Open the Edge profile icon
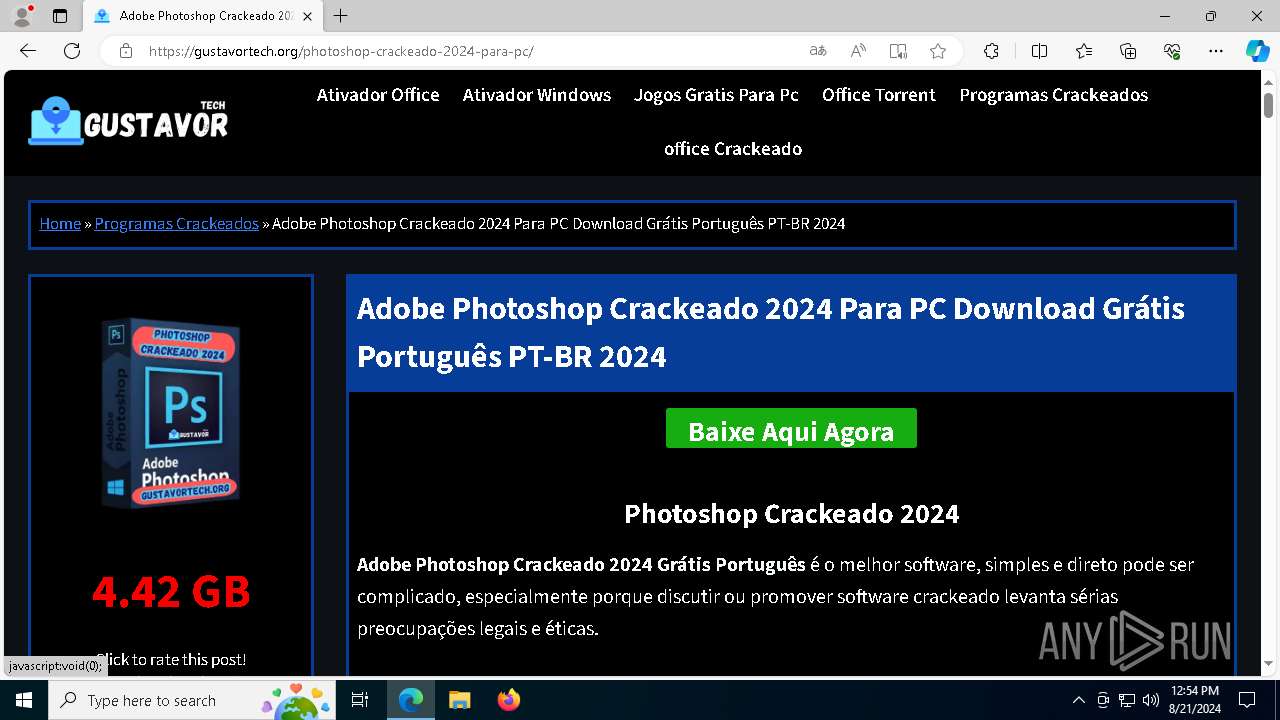 coord(22,16)
